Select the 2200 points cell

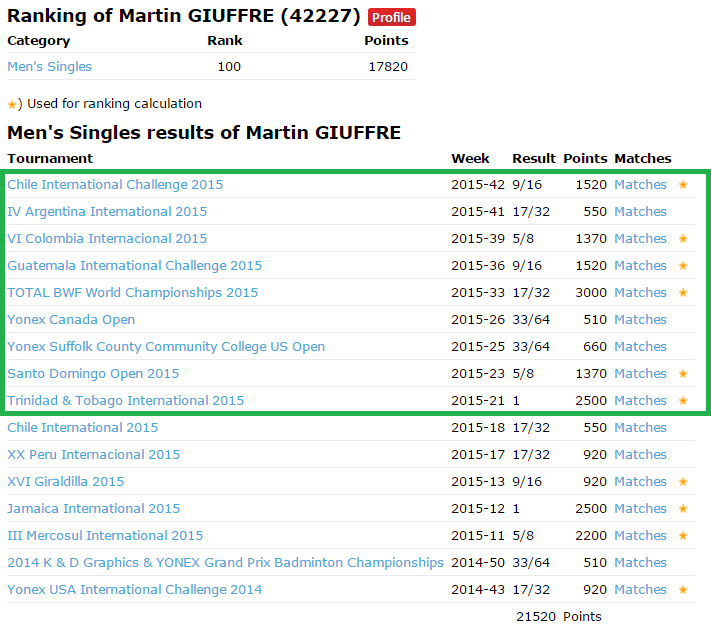click(591, 535)
